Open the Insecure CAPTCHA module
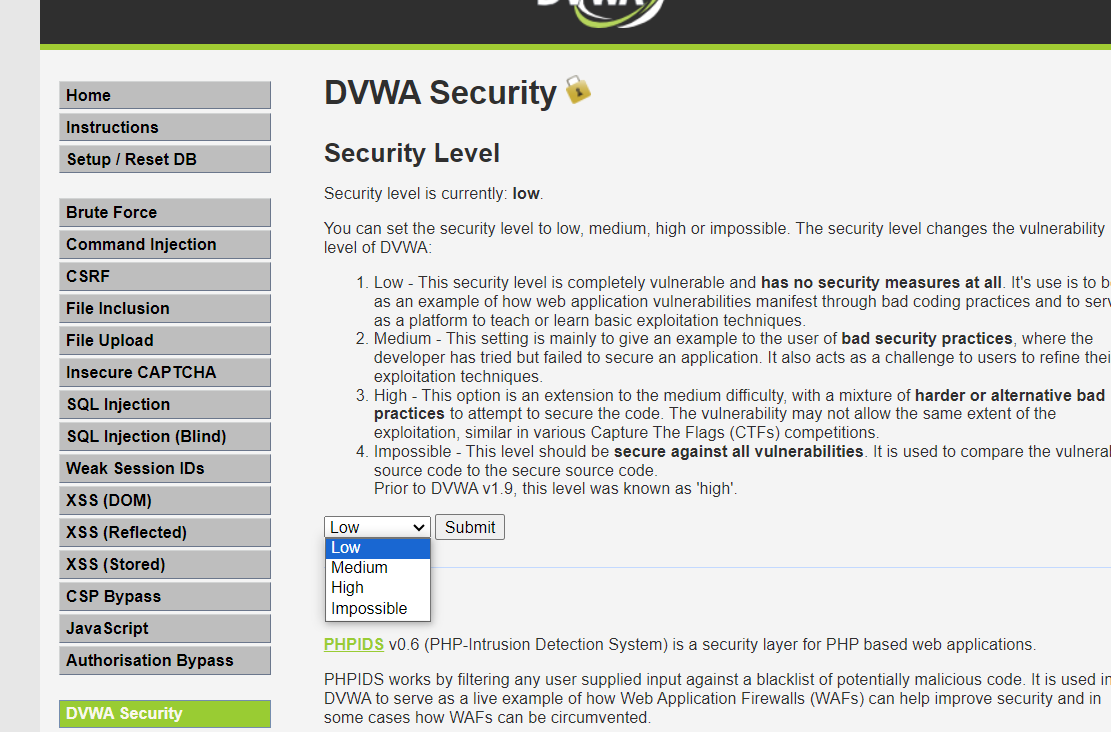 [164, 372]
